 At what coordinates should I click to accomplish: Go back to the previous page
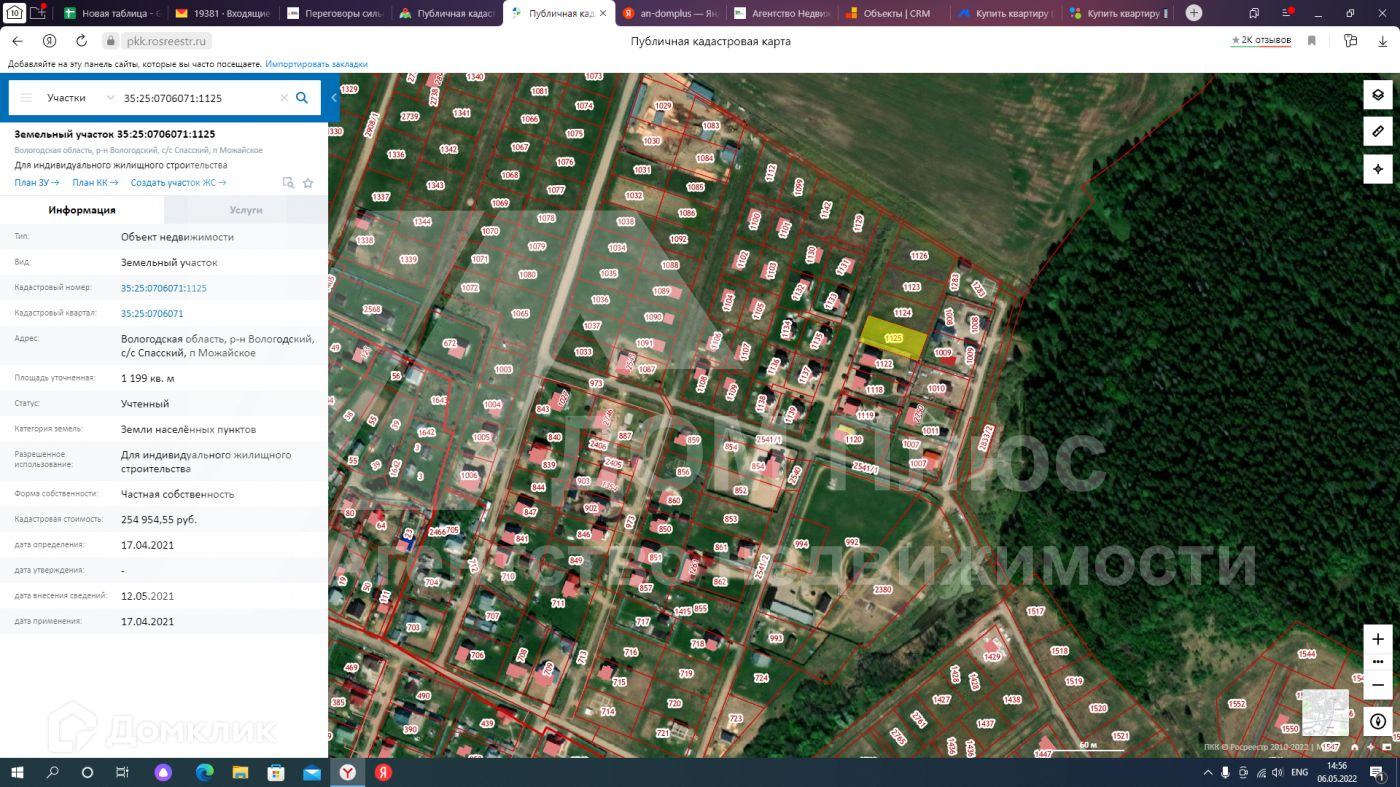point(18,41)
